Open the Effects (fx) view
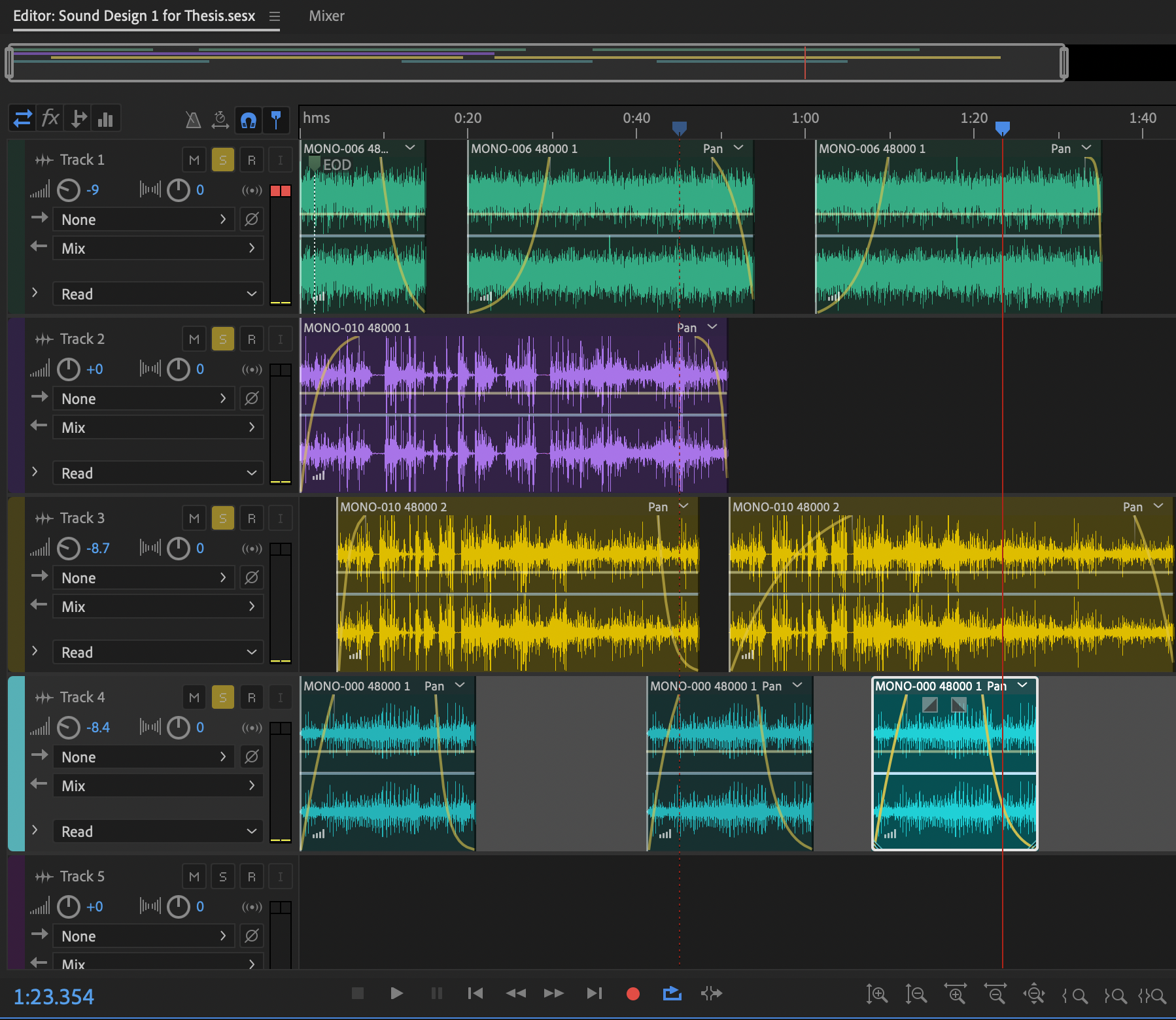 [50, 119]
